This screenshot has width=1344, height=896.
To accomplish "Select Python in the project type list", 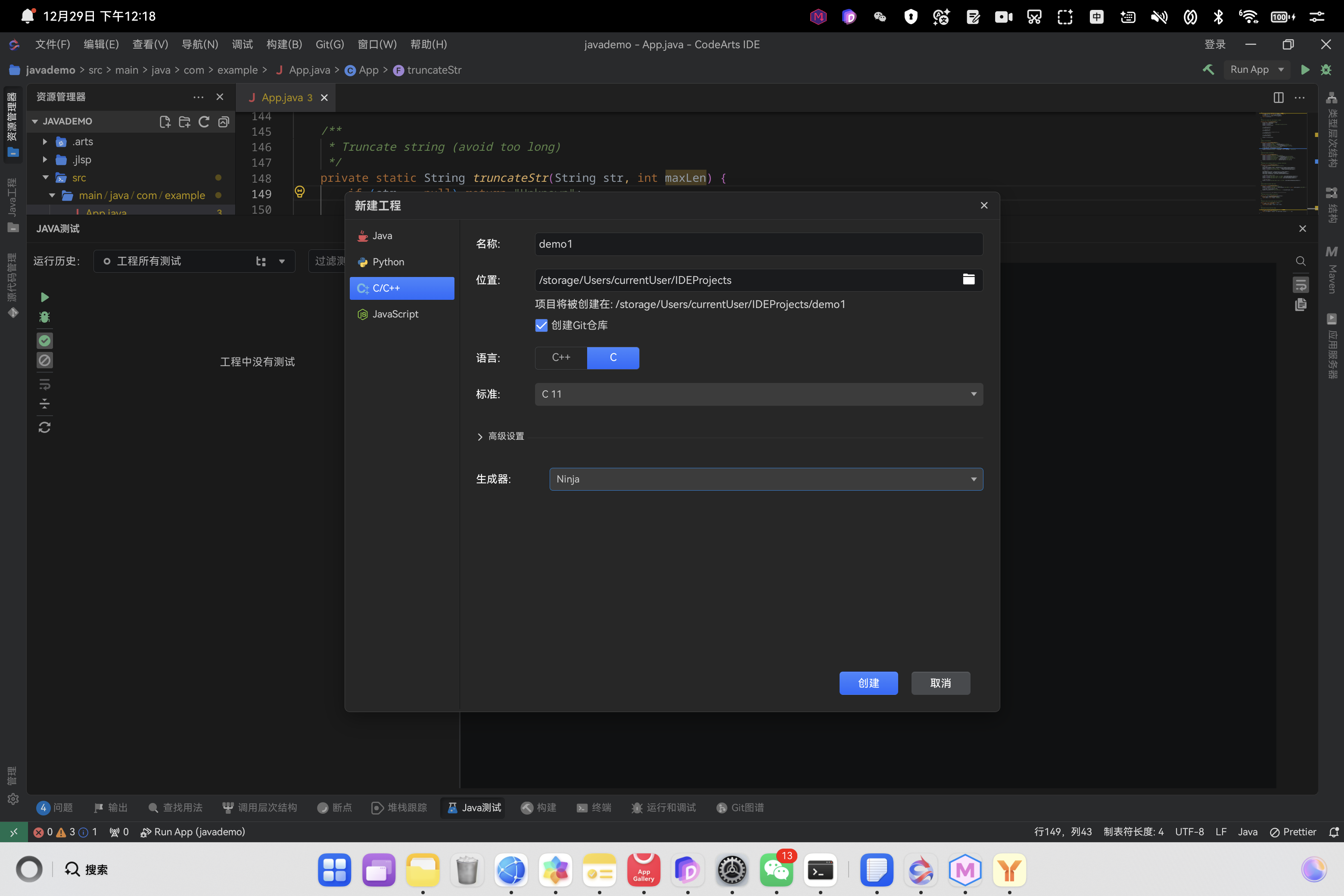I will pyautogui.click(x=388, y=262).
